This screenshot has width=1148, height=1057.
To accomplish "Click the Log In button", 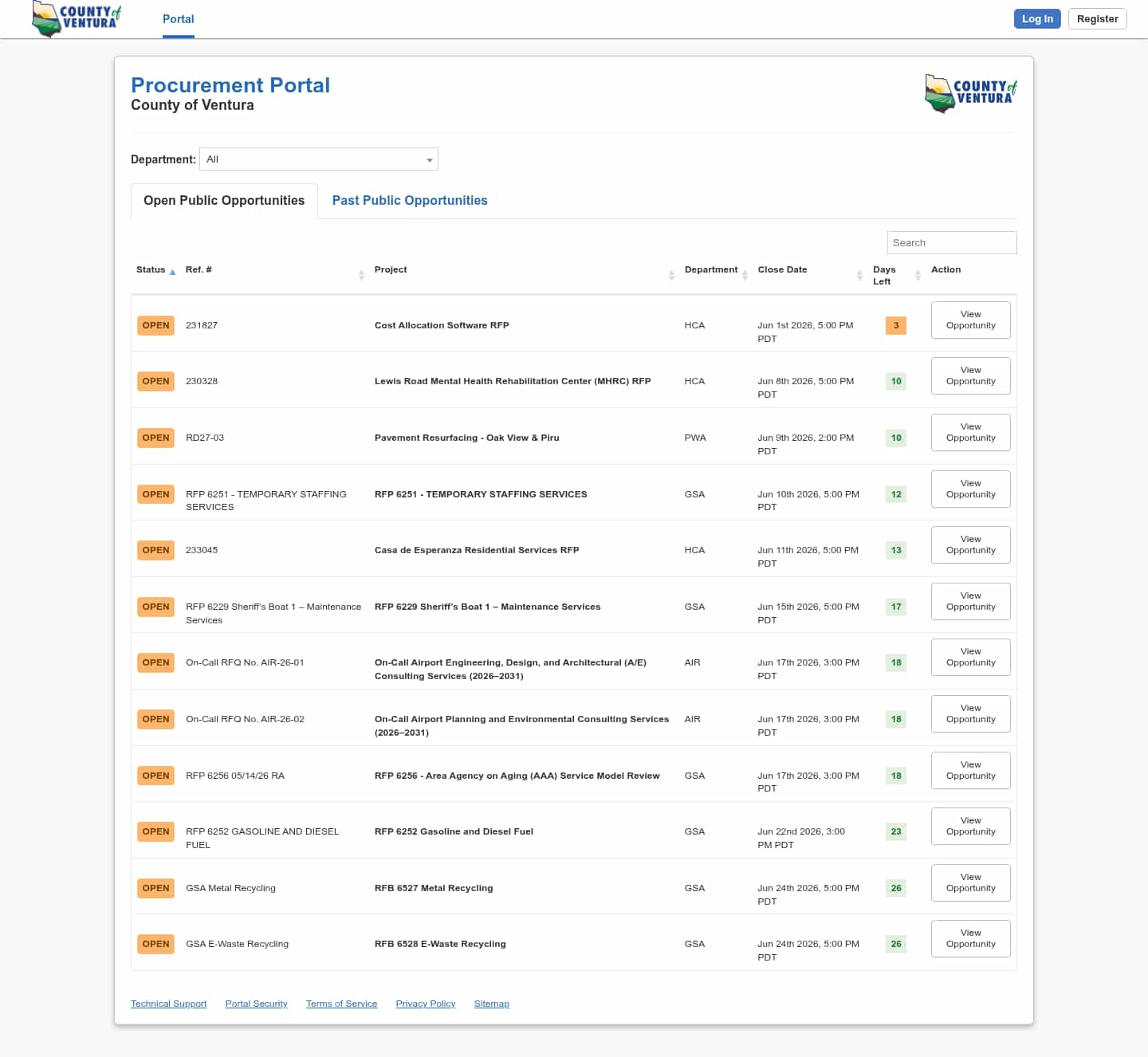I will 1037,19.
